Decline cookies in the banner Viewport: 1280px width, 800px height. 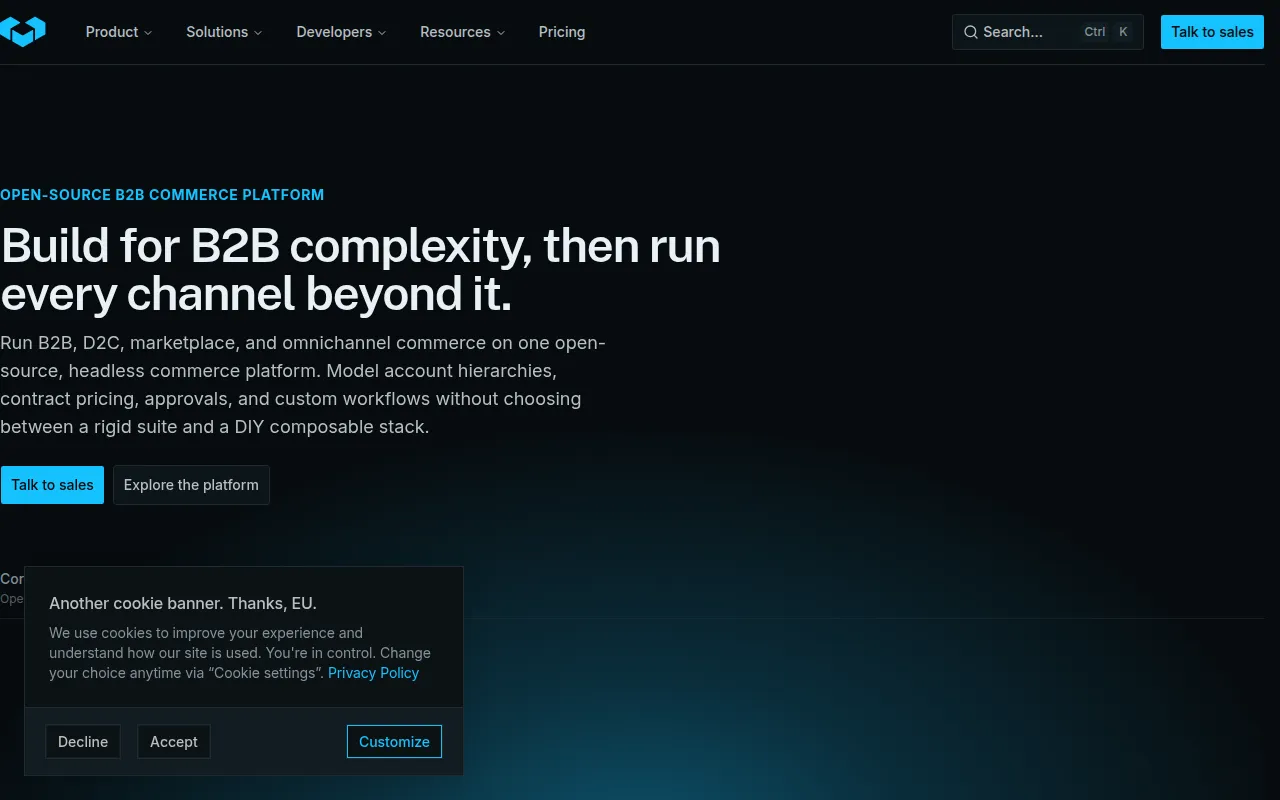click(83, 742)
